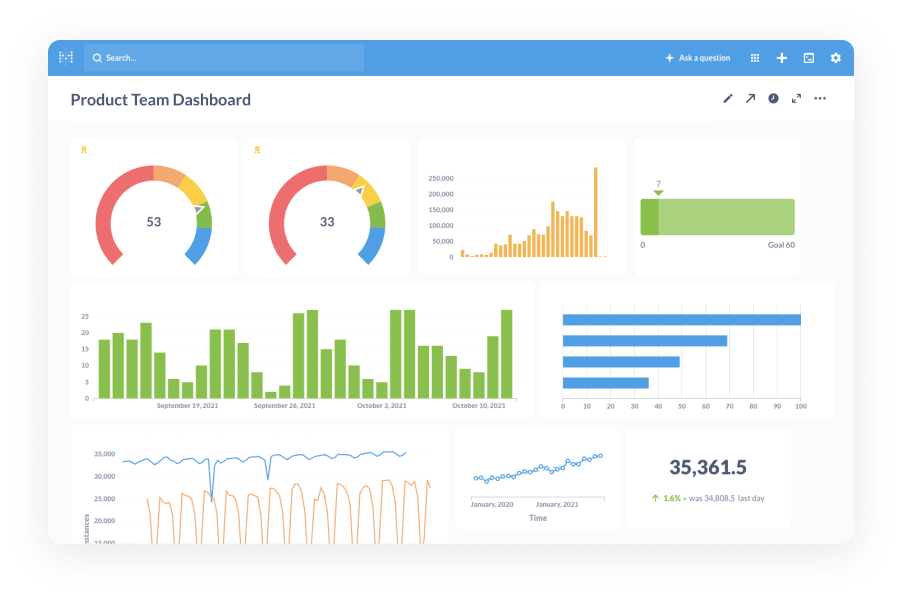Open the browse data grid icon
Image resolution: width=902 pixels, height=600 pixels.
(x=755, y=57)
